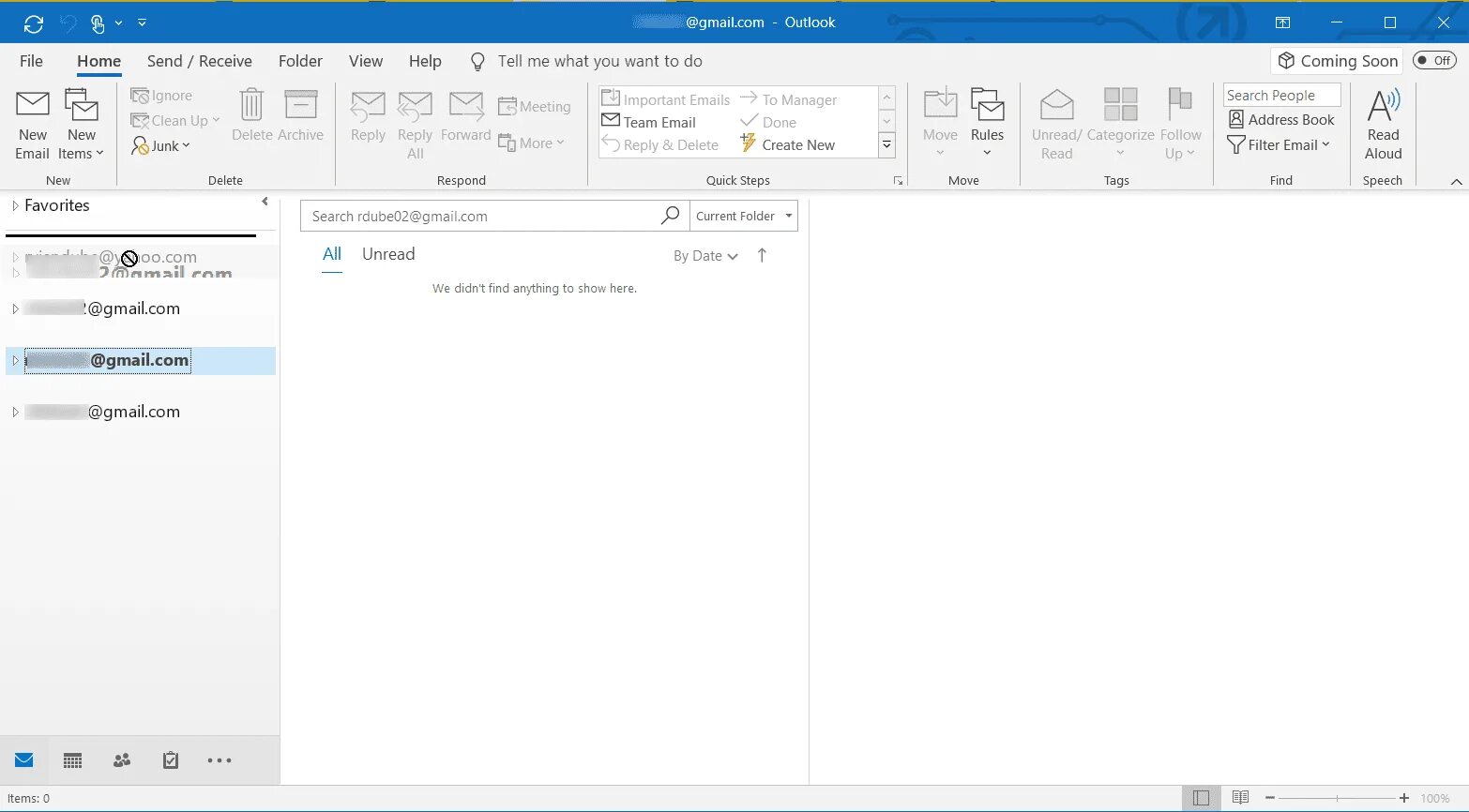1469x812 pixels.
Task: Click Touch/Mouse mode icon
Action: tap(98, 23)
